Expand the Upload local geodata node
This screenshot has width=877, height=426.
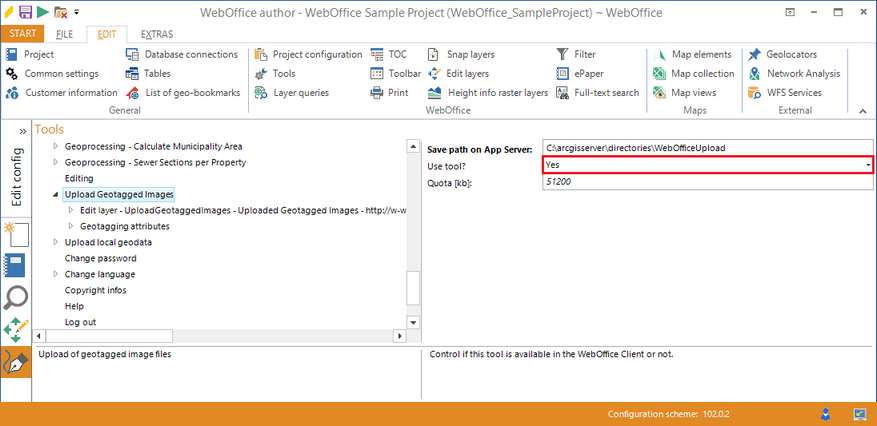point(56,242)
